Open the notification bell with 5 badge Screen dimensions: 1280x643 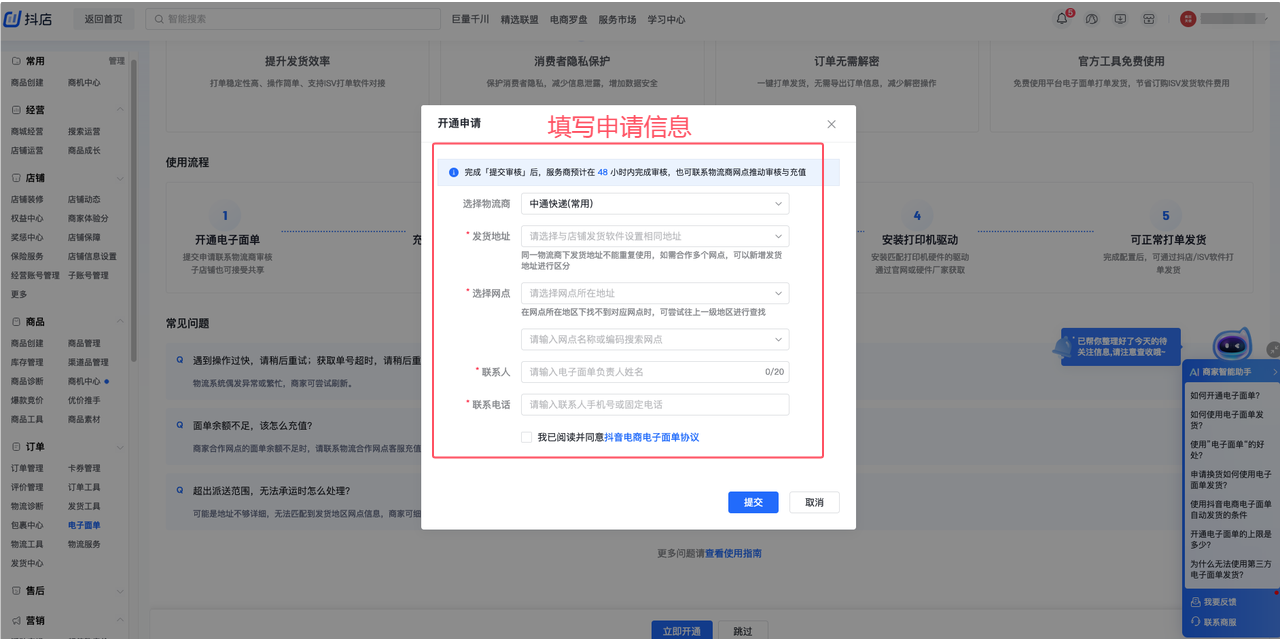point(1062,19)
